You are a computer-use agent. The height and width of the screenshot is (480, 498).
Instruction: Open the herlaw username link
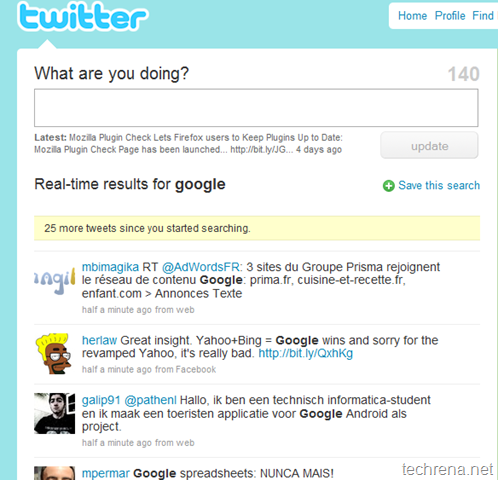[99, 340]
